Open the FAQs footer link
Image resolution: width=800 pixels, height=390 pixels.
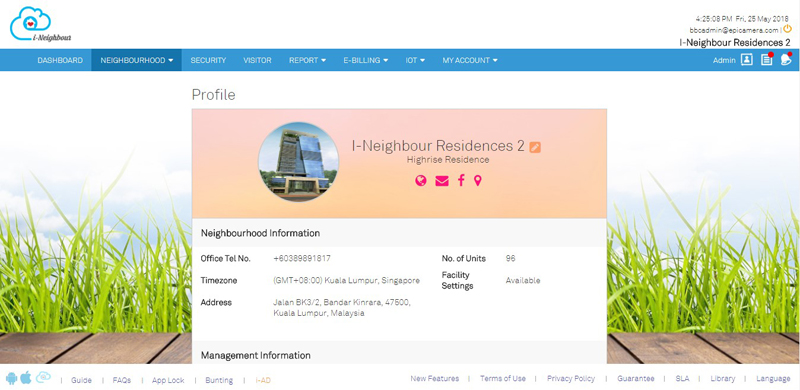pos(122,380)
